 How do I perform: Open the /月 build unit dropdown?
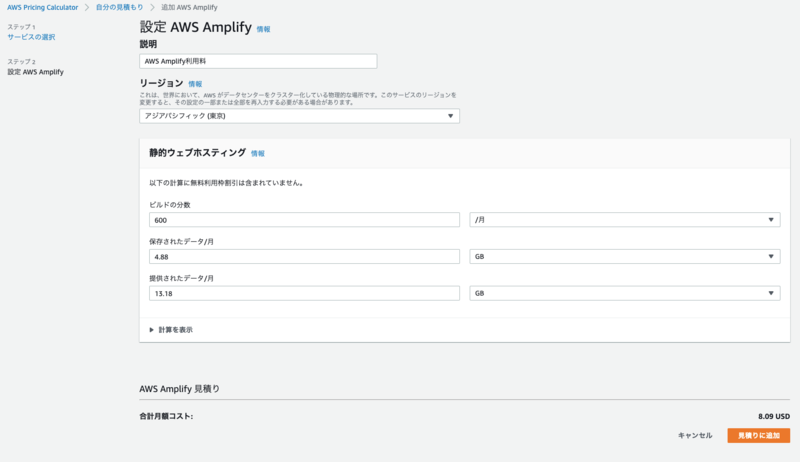tap(624, 220)
